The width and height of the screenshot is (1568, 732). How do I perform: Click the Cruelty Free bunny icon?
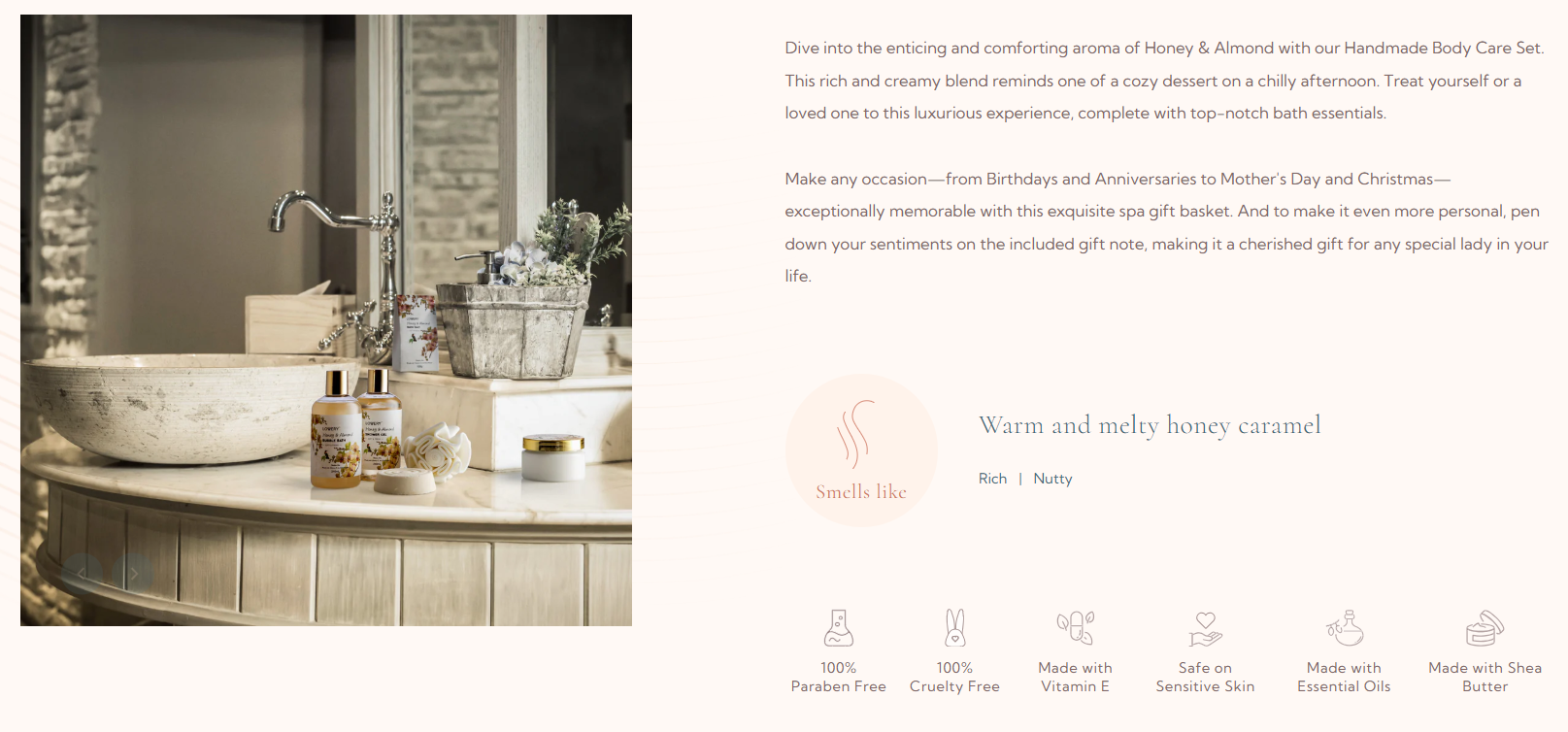pos(955,628)
